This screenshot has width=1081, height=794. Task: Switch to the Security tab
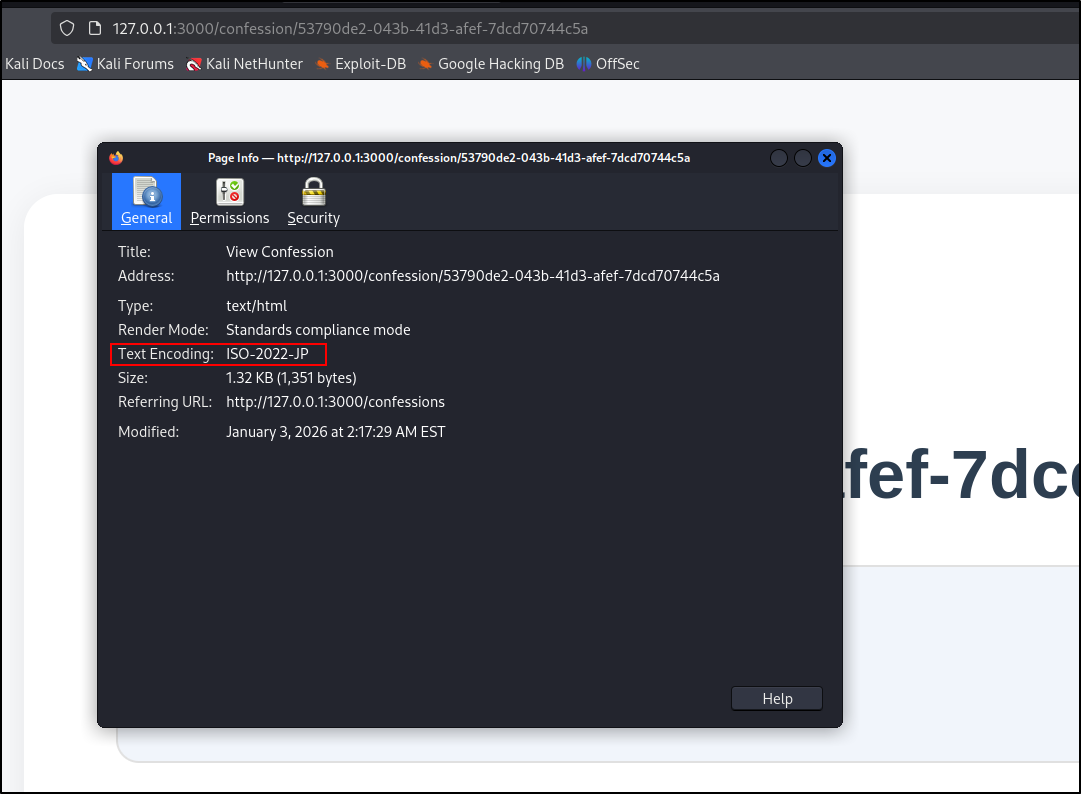tap(313, 201)
